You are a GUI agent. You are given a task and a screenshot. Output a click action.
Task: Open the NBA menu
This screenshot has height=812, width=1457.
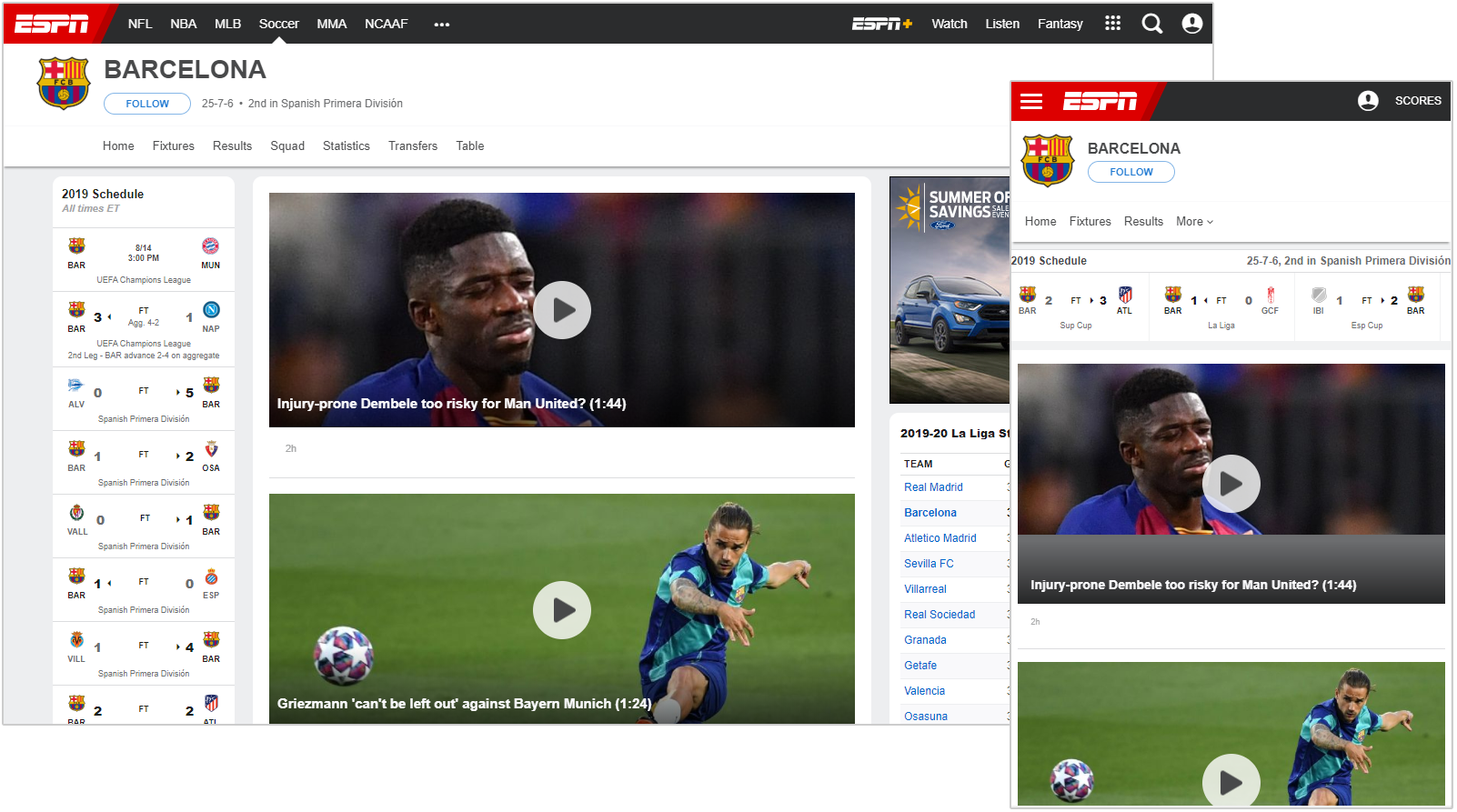tap(184, 24)
